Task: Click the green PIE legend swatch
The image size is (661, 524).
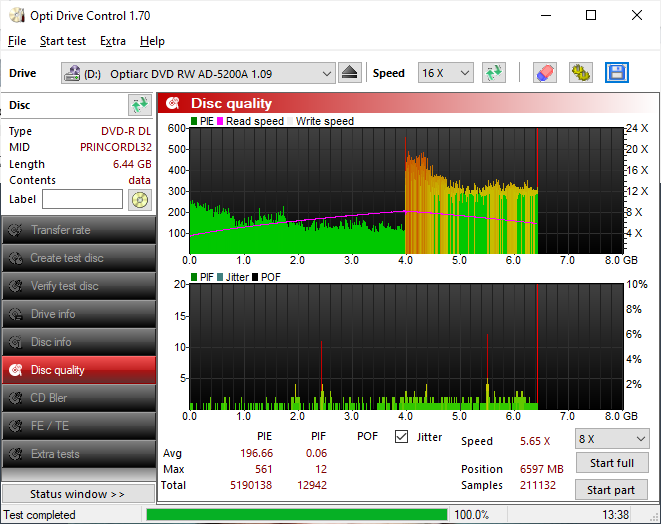Action: click(x=194, y=121)
